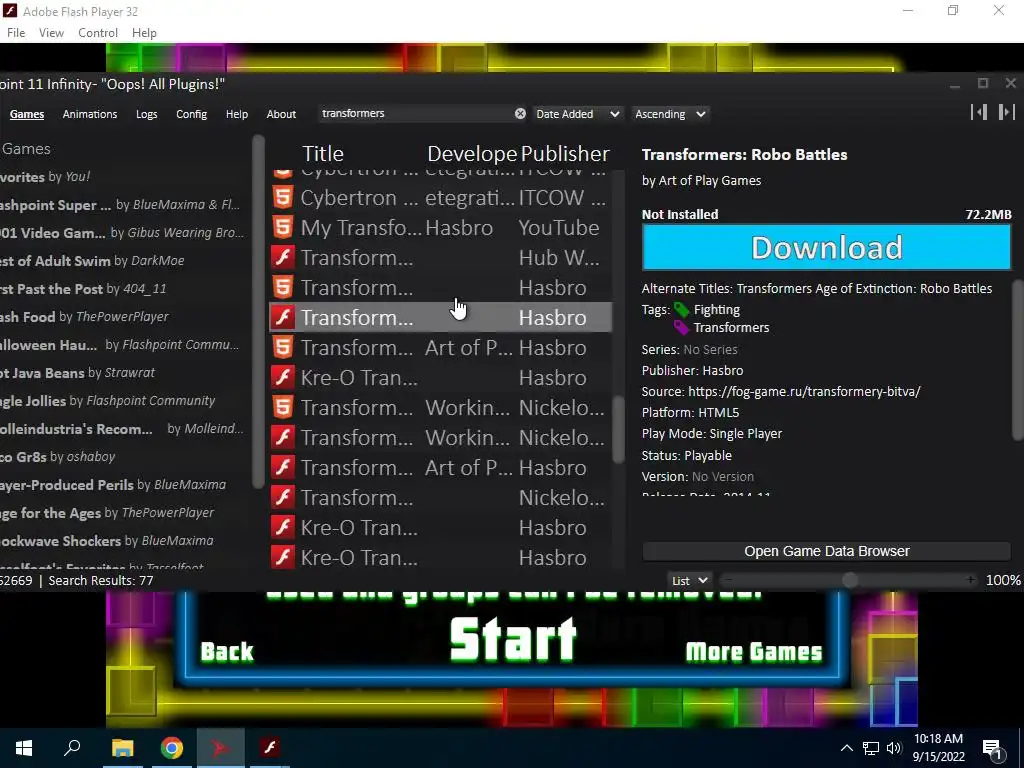
Task: Toggle the left sidebar visibility icon
Action: [x=979, y=112]
